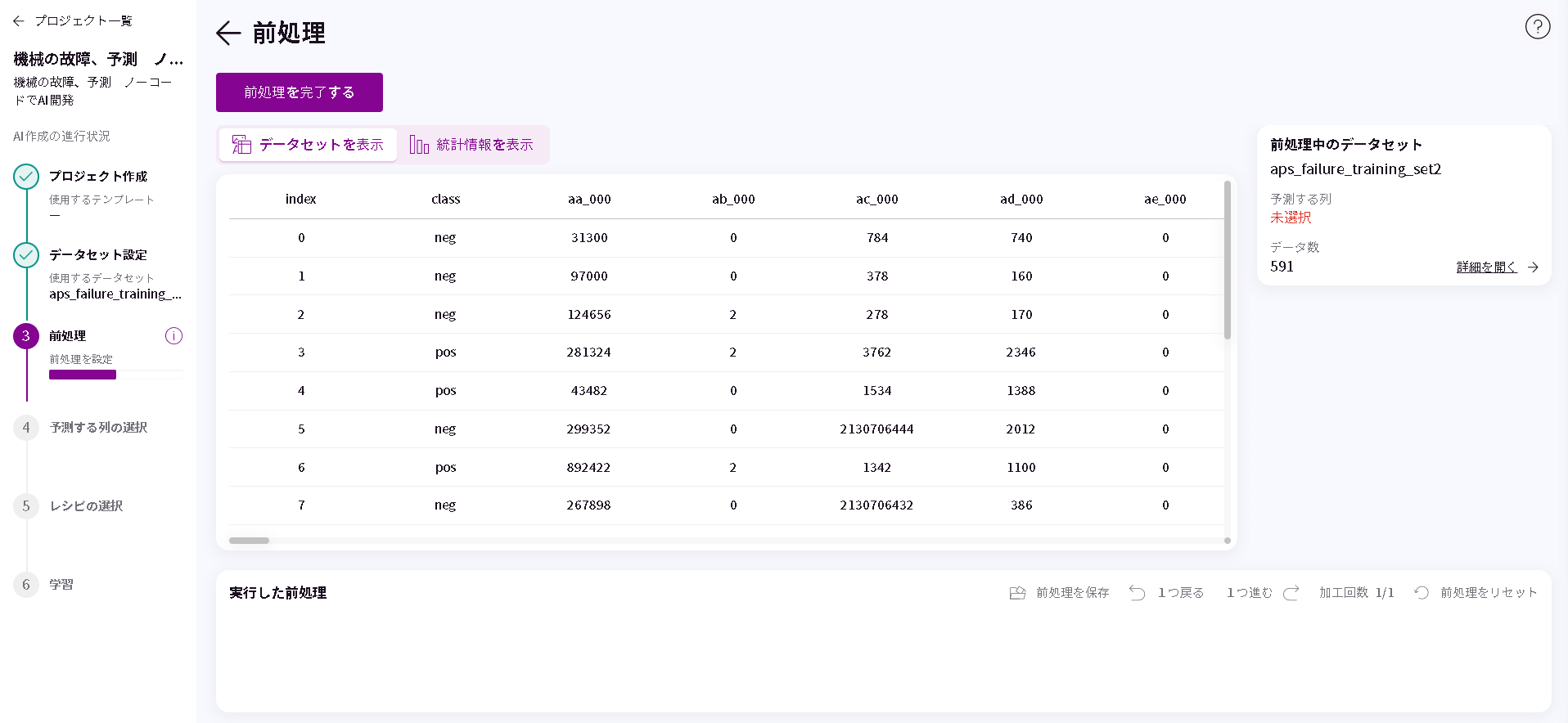This screenshot has width=1568, height=723.
Task: Click cell value 3762
Action: (876, 353)
